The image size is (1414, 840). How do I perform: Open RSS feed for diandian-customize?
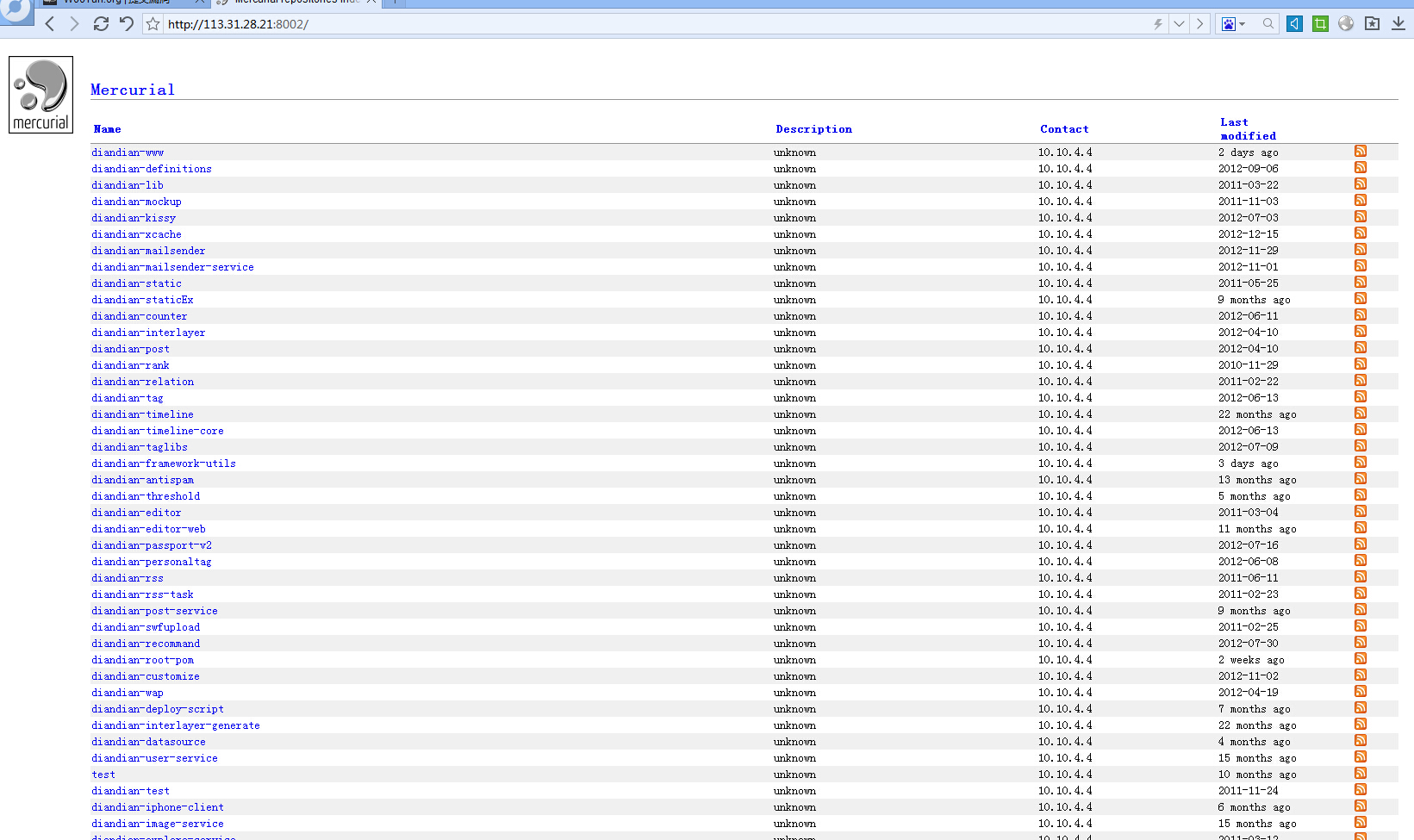pyautogui.click(x=1361, y=675)
